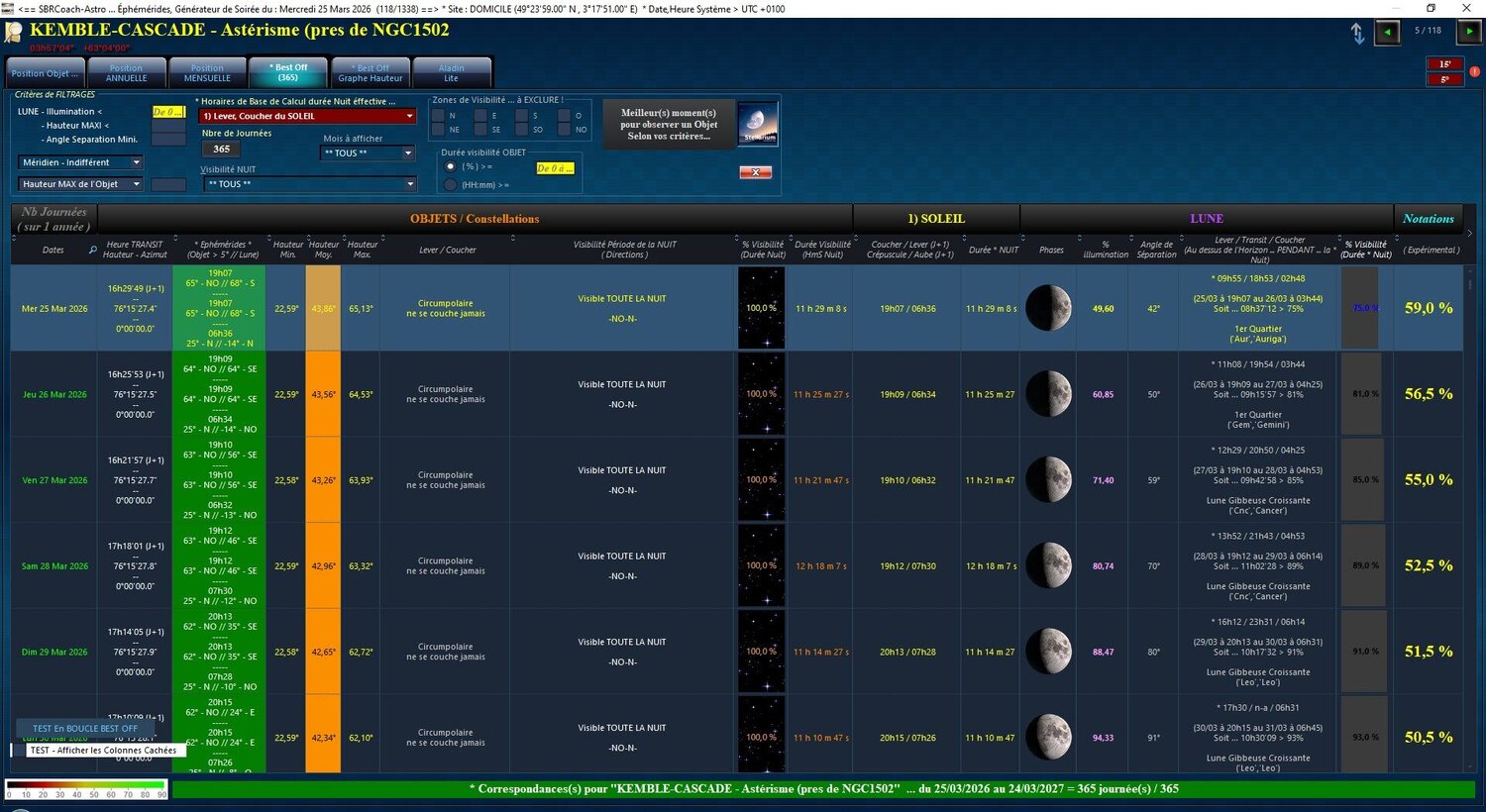This screenshot has width=1486, height=812.
Task: Click the up/down sort arrows icon
Action: click(x=1357, y=33)
